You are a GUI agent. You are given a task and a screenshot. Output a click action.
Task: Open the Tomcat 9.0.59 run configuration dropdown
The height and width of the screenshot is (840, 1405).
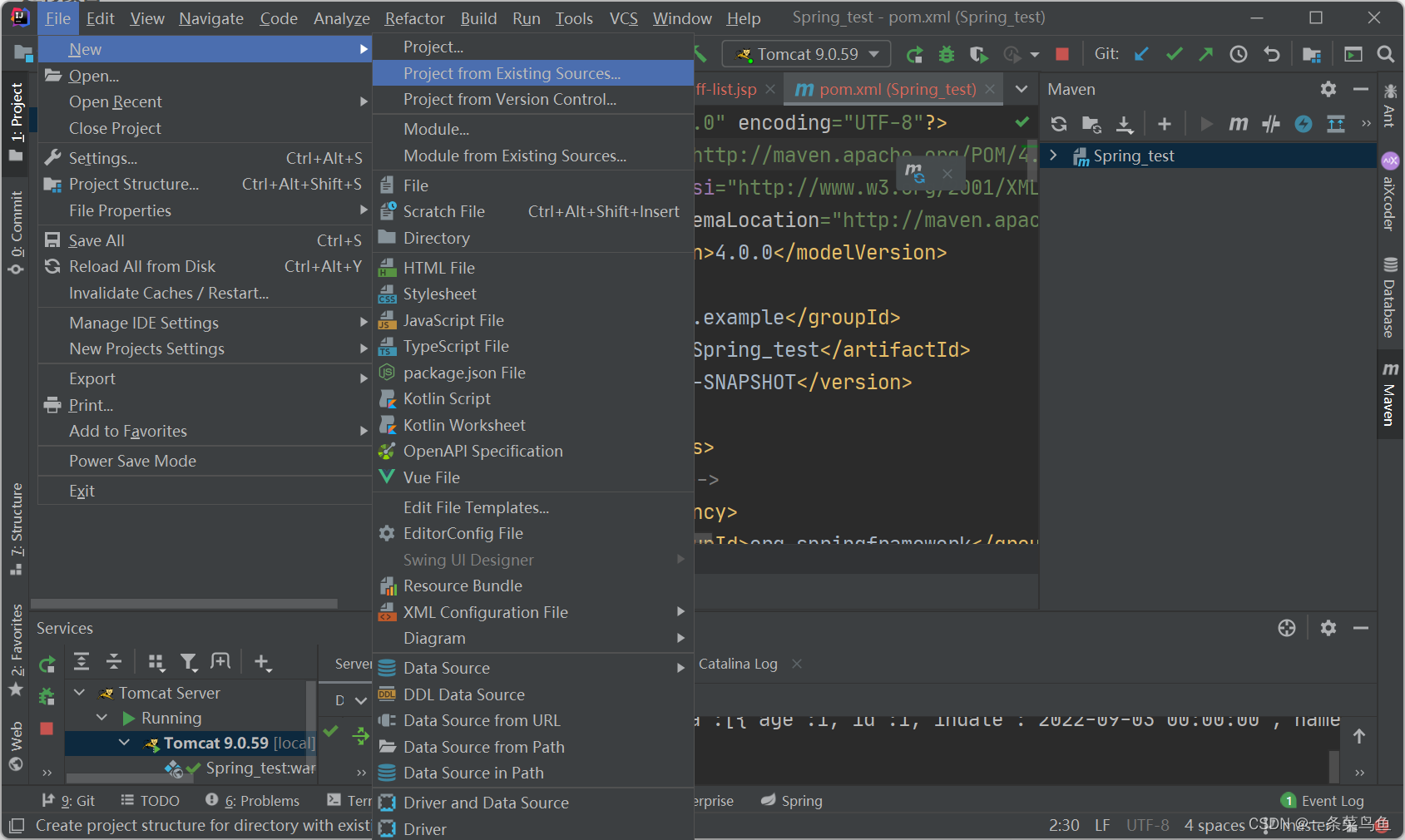point(806,54)
